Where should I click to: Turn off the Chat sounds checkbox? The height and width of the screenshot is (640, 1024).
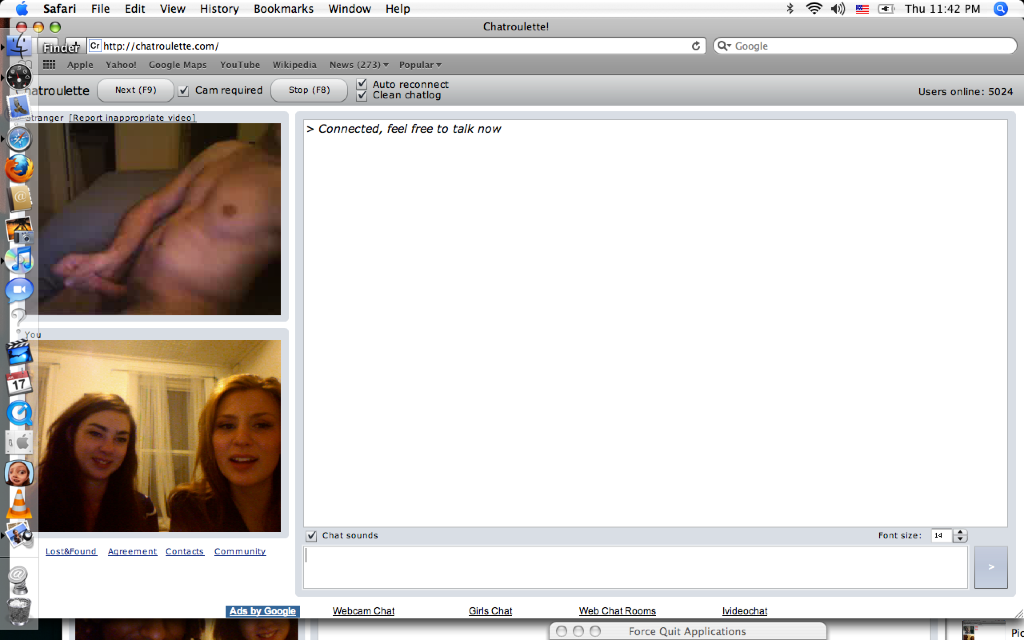click(x=312, y=536)
